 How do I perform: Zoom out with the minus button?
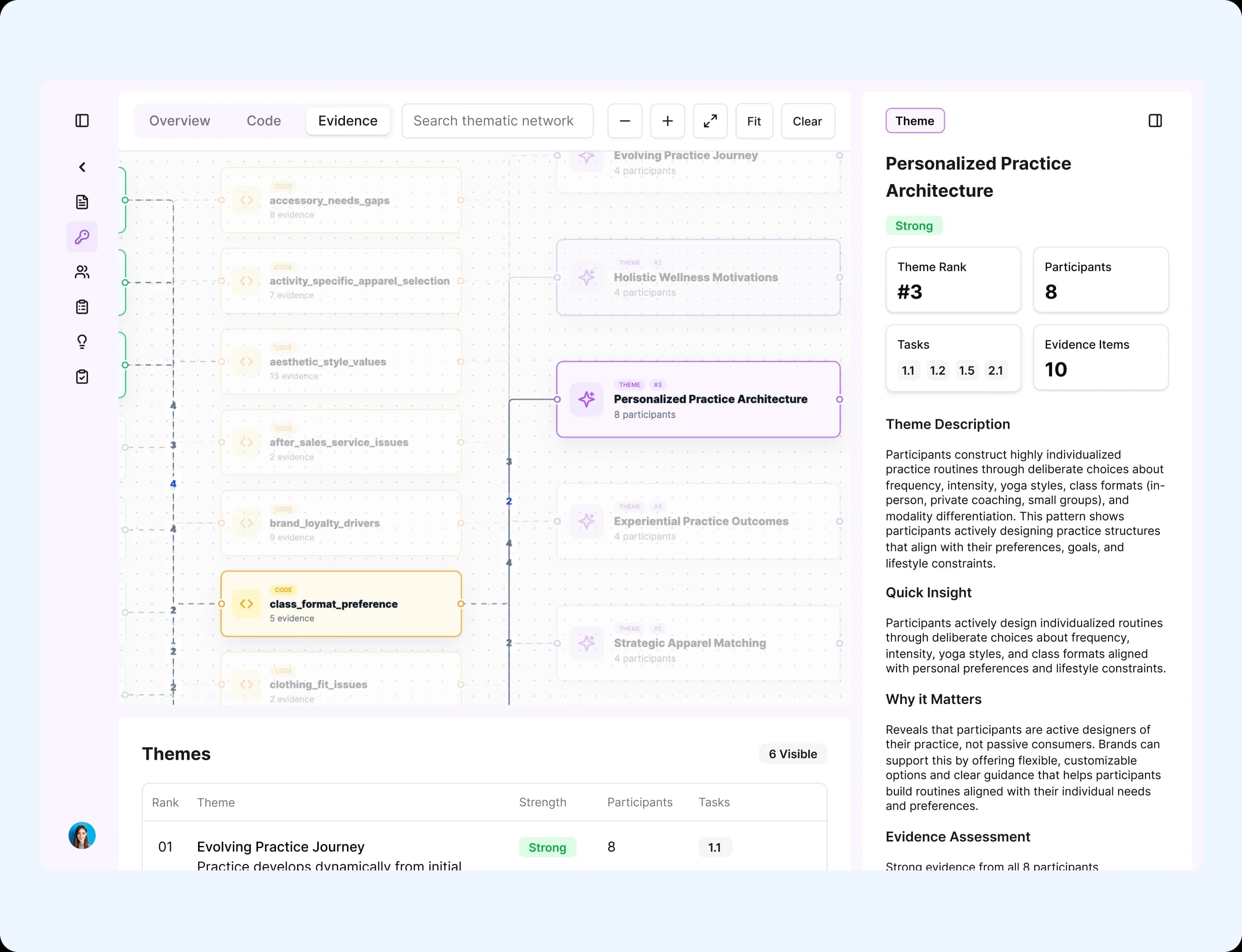point(625,121)
